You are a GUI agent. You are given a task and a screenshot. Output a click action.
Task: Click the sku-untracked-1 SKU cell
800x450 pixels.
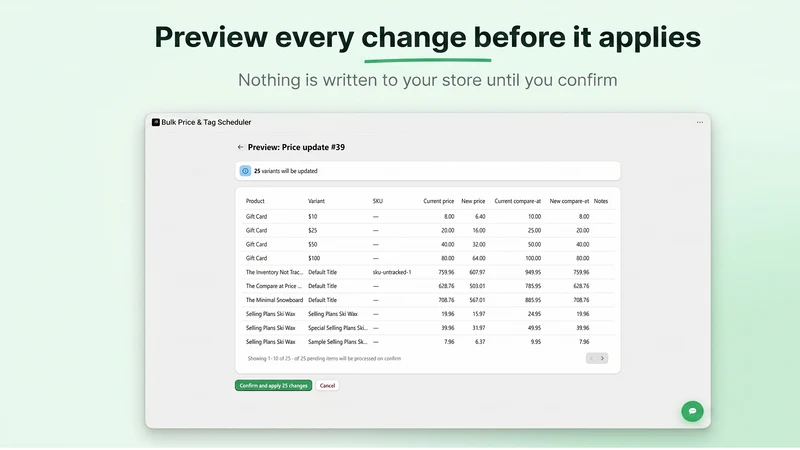click(392, 272)
